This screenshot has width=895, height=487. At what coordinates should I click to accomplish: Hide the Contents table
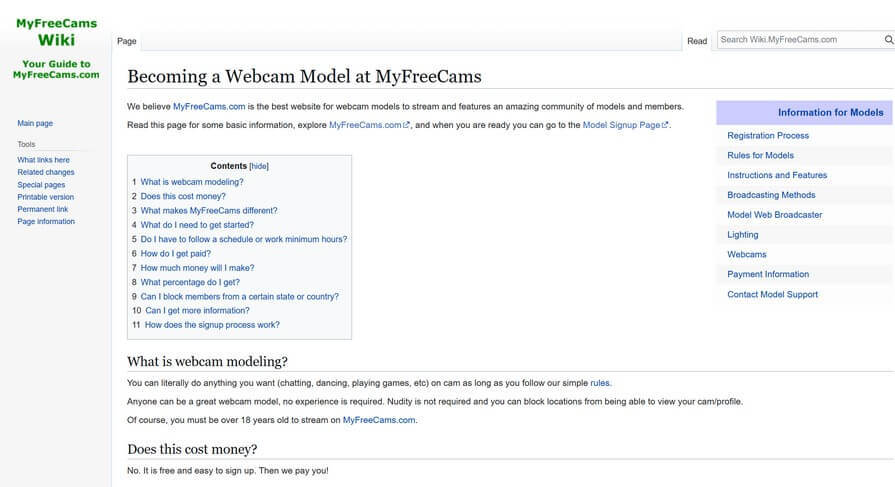[x=259, y=166]
